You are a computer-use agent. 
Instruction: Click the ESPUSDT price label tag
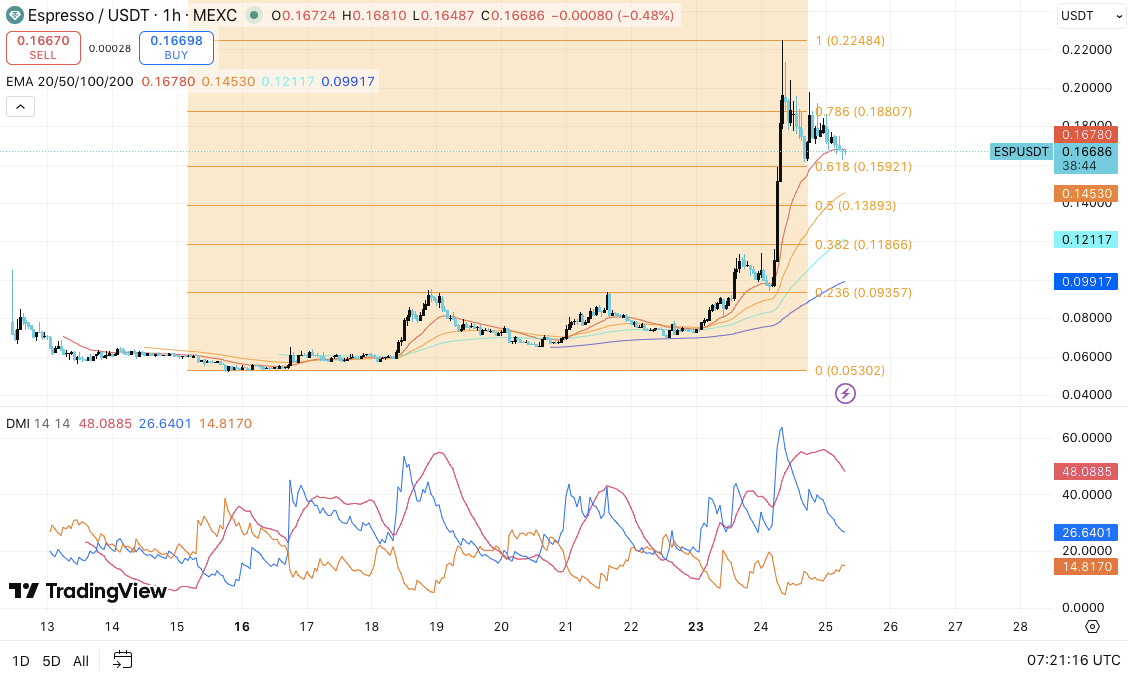click(x=1021, y=152)
